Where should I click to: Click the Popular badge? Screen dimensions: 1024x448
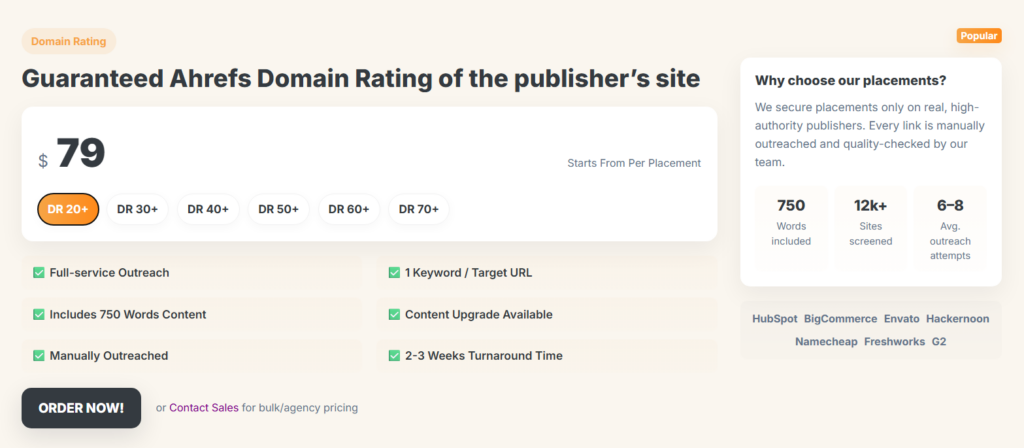979,36
